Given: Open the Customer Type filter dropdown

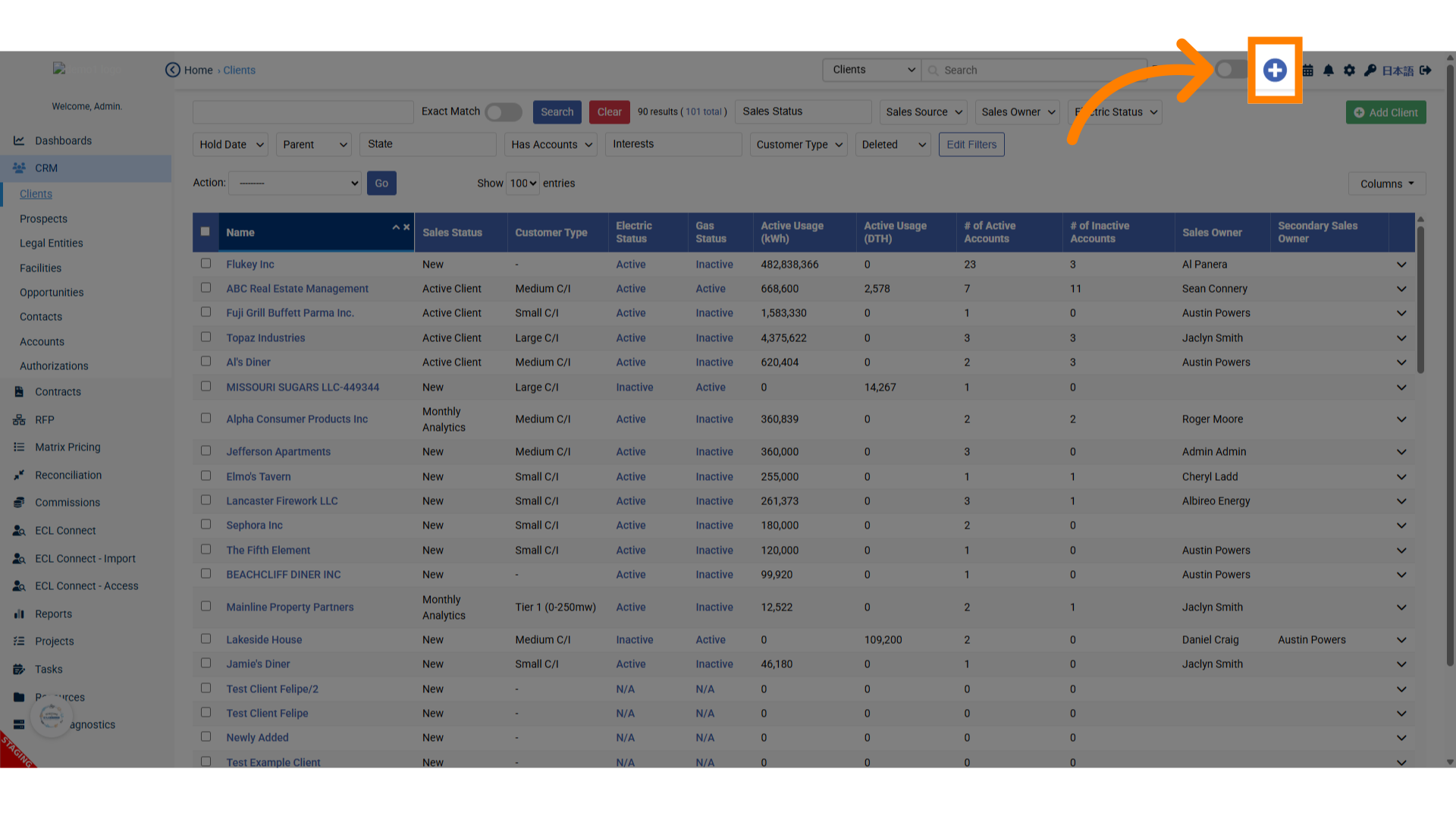Looking at the screenshot, I should tap(799, 144).
